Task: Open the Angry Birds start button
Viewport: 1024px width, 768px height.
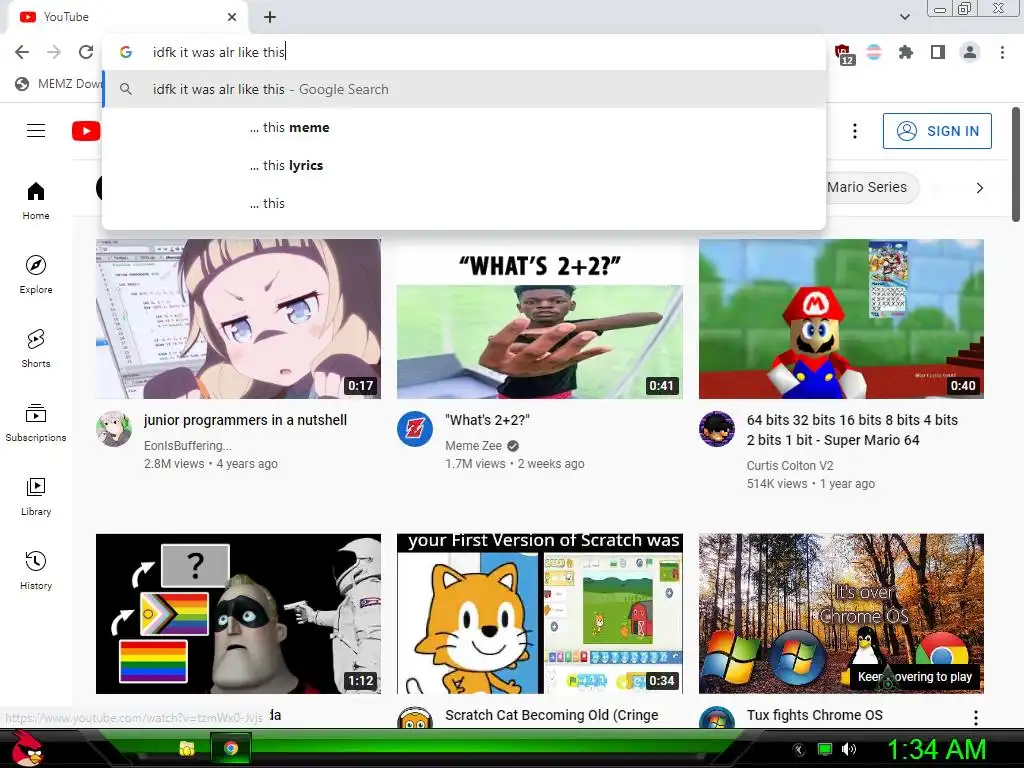Action: 29,748
